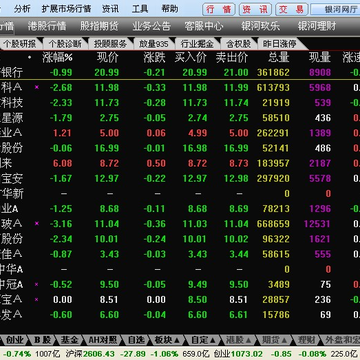Expand the 板块▲ bottom tab menu

coord(167,340)
